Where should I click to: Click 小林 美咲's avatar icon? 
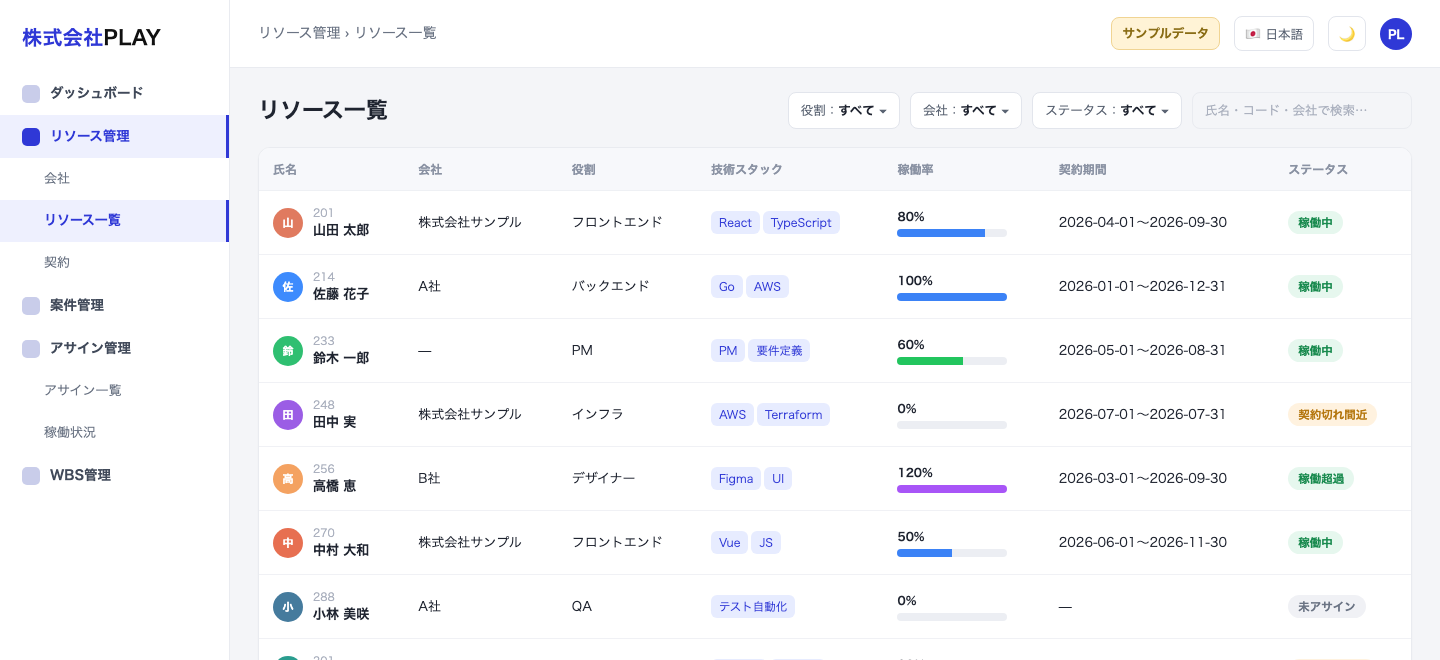point(288,607)
